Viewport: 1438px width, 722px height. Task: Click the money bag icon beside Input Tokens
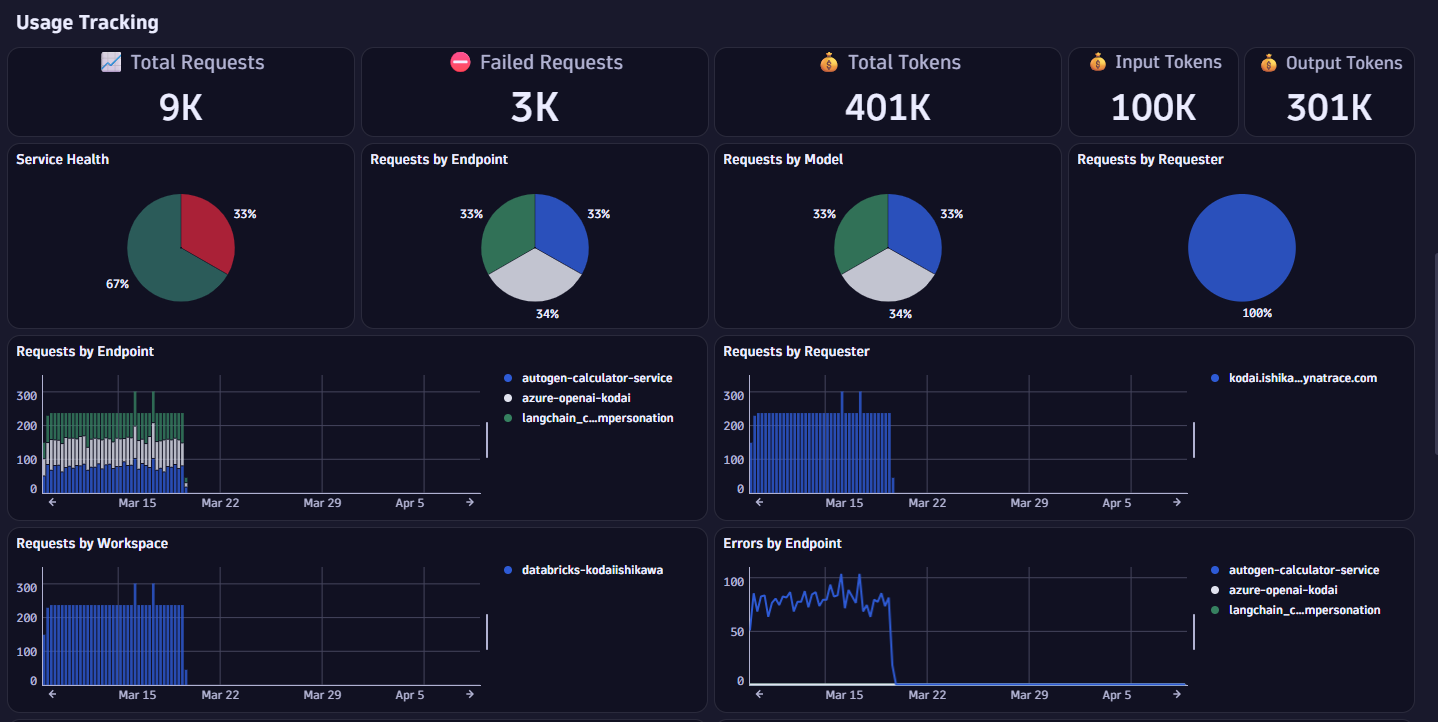pos(1098,62)
